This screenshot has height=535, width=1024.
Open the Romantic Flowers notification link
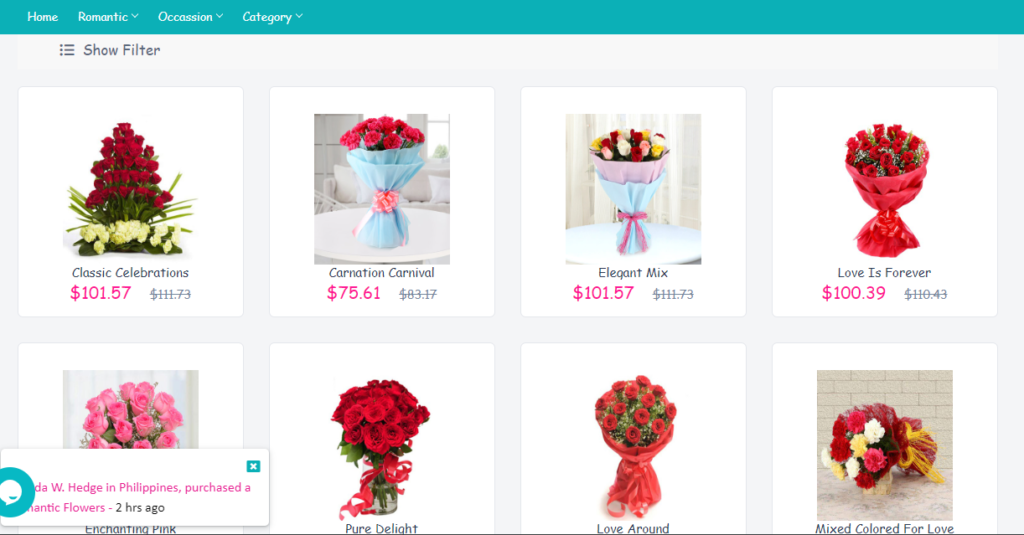coord(65,508)
